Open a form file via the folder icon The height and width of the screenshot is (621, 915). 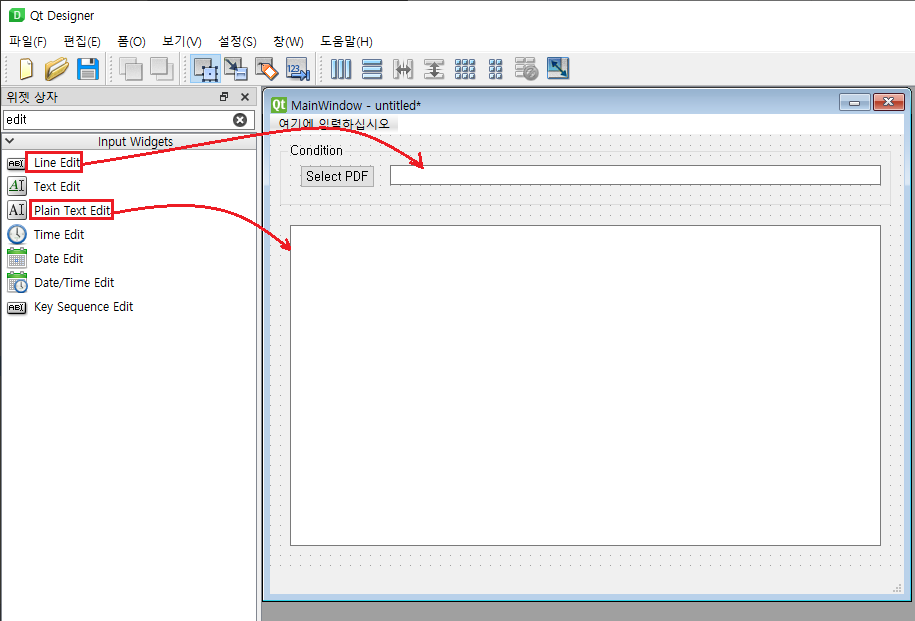pyautogui.click(x=57, y=69)
